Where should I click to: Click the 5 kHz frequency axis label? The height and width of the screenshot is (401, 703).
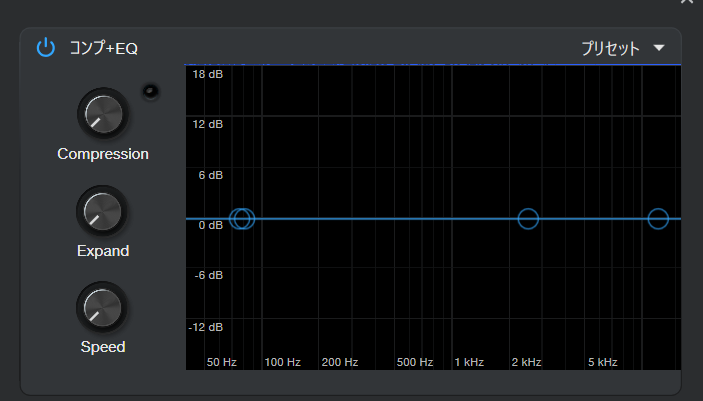[x=602, y=361]
